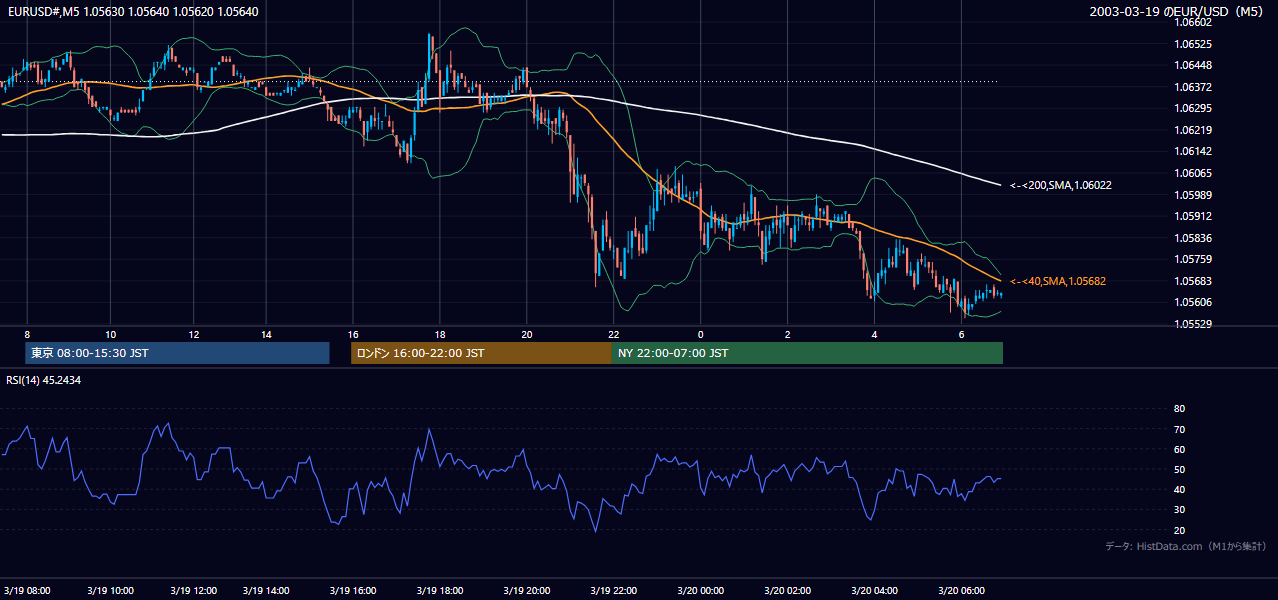Click hour tick 12 above the session bars
Viewport: 1278px width, 600px height.
pos(193,334)
